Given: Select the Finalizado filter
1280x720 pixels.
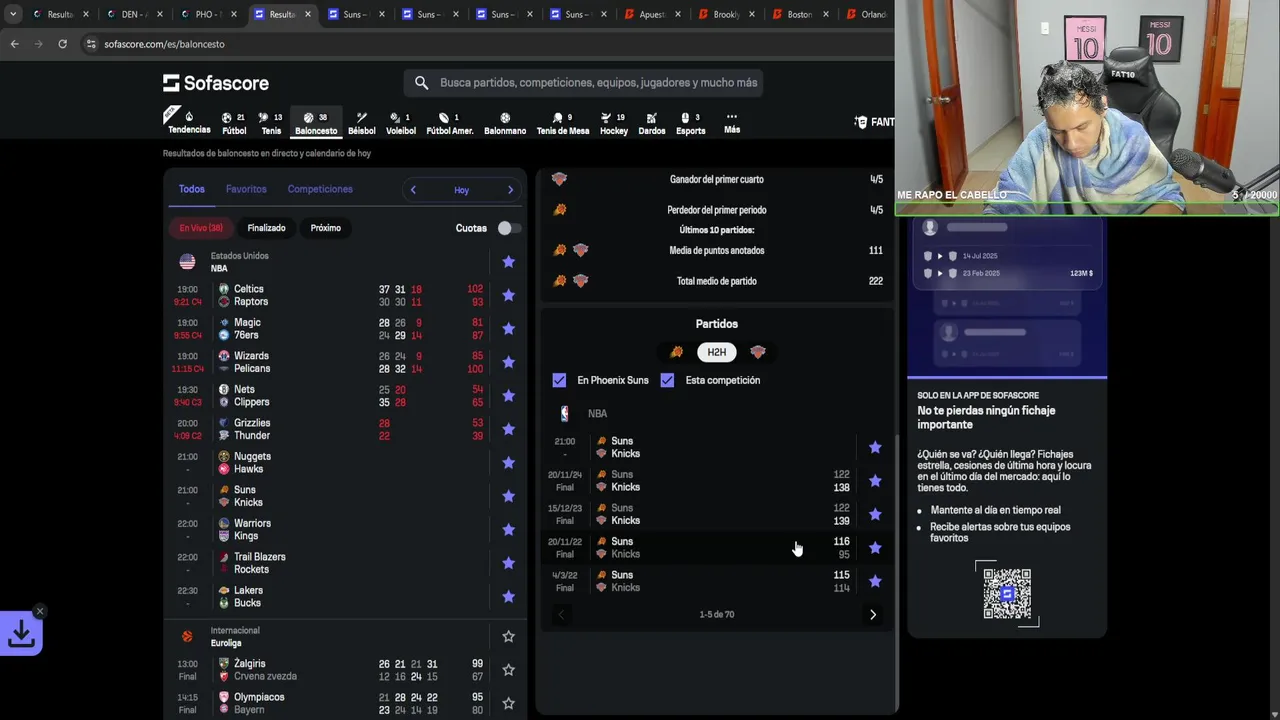Looking at the screenshot, I should [266, 228].
